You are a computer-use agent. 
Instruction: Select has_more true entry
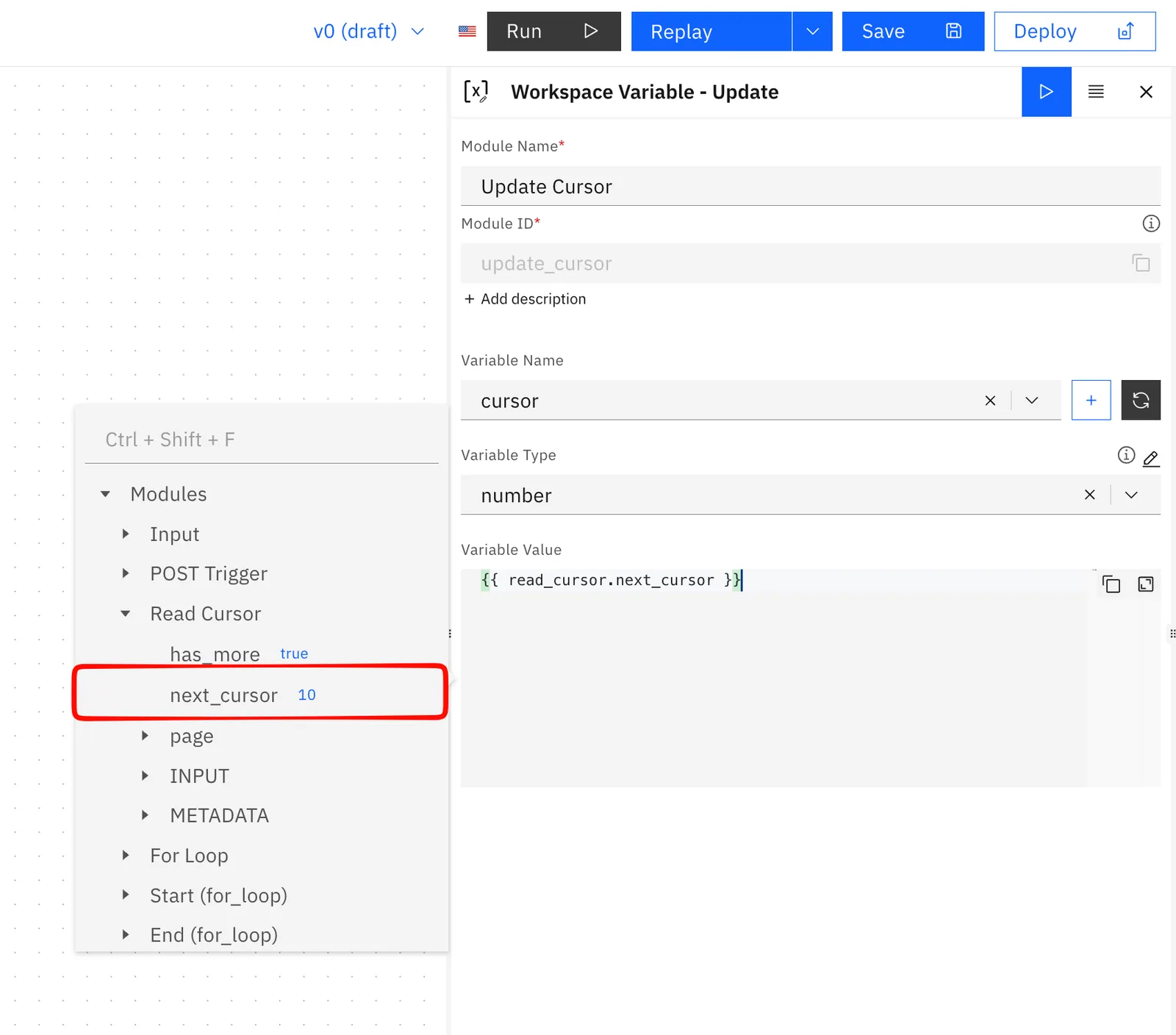click(x=239, y=654)
